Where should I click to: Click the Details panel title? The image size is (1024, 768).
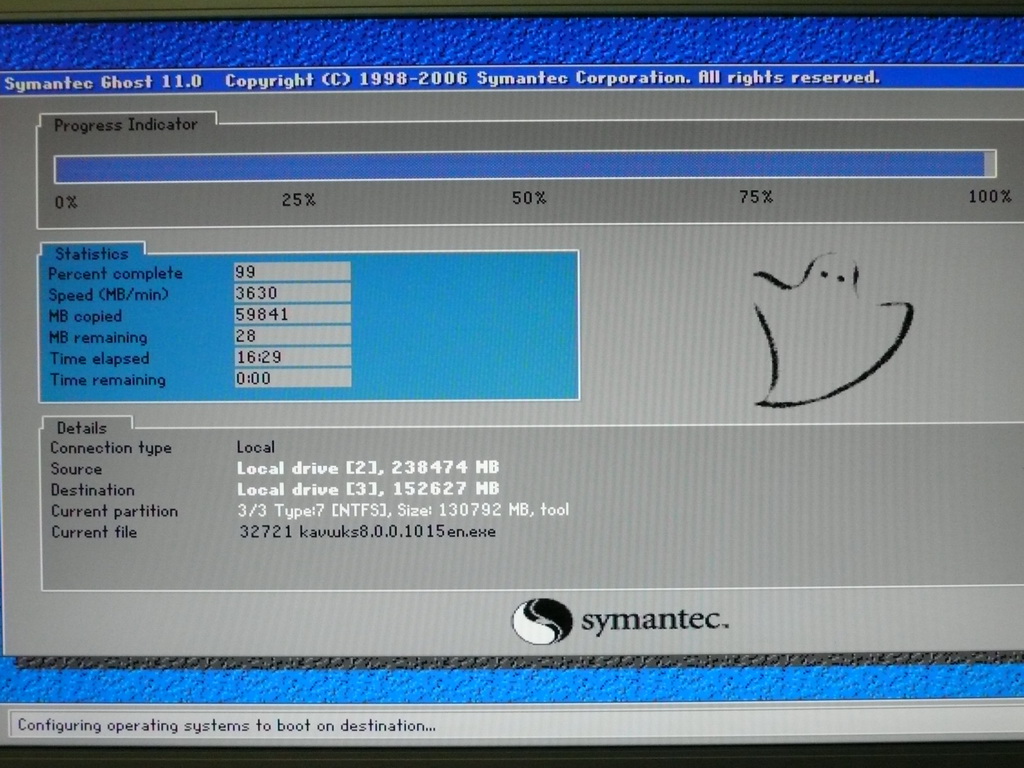pos(82,428)
